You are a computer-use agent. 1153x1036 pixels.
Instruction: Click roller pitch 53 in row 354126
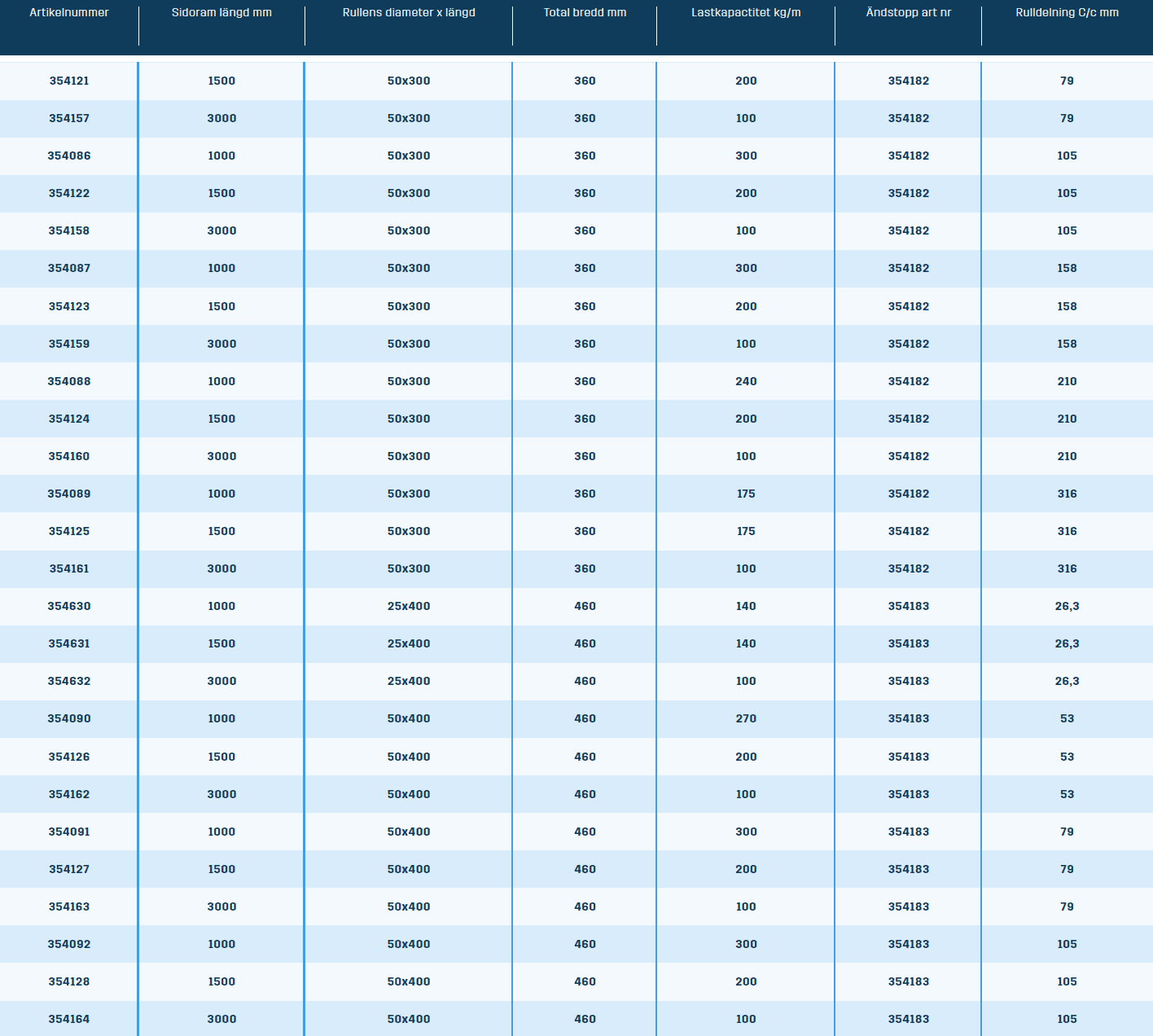tap(1067, 757)
